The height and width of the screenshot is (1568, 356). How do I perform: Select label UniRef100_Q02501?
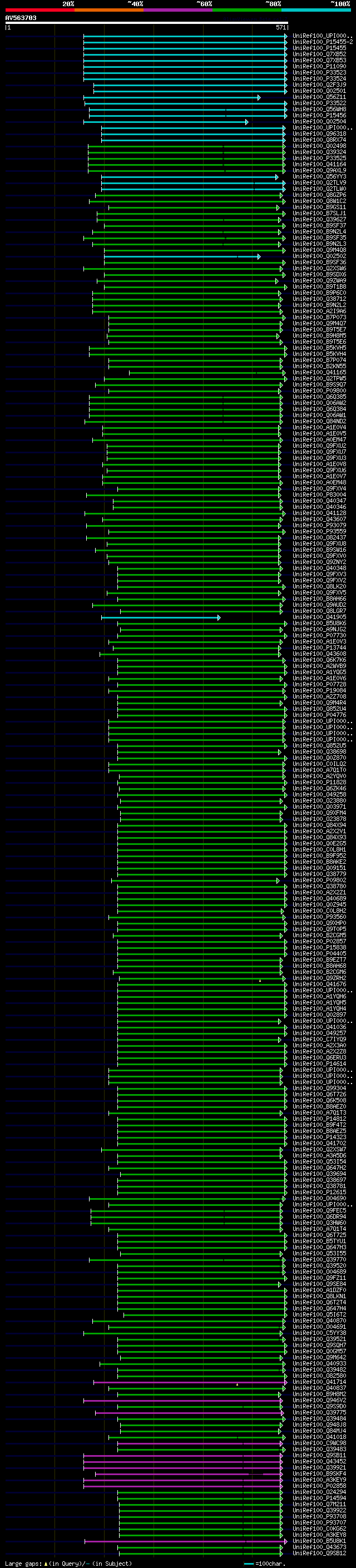coord(319,91)
